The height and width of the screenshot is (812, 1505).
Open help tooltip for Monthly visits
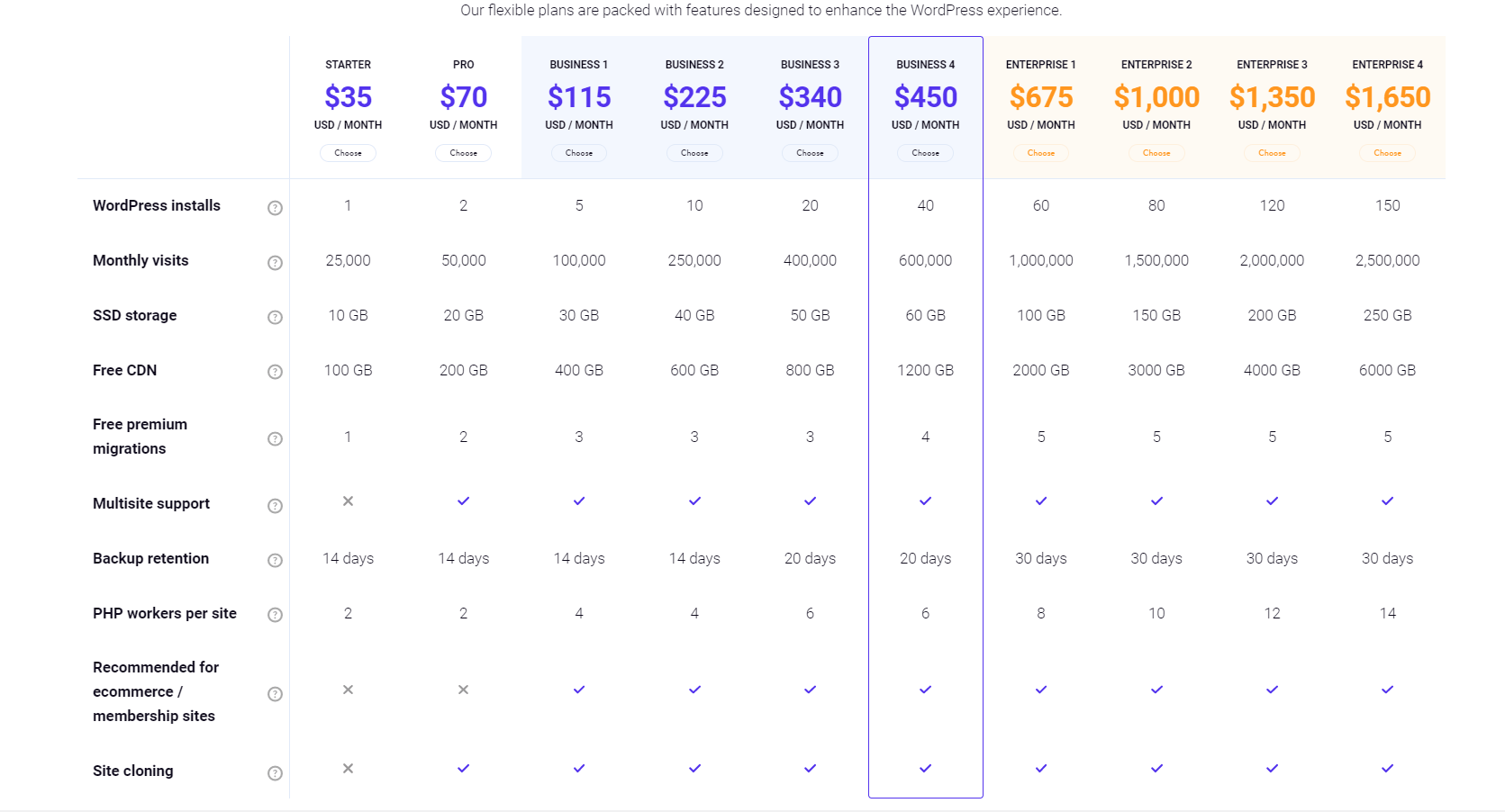[x=275, y=263]
